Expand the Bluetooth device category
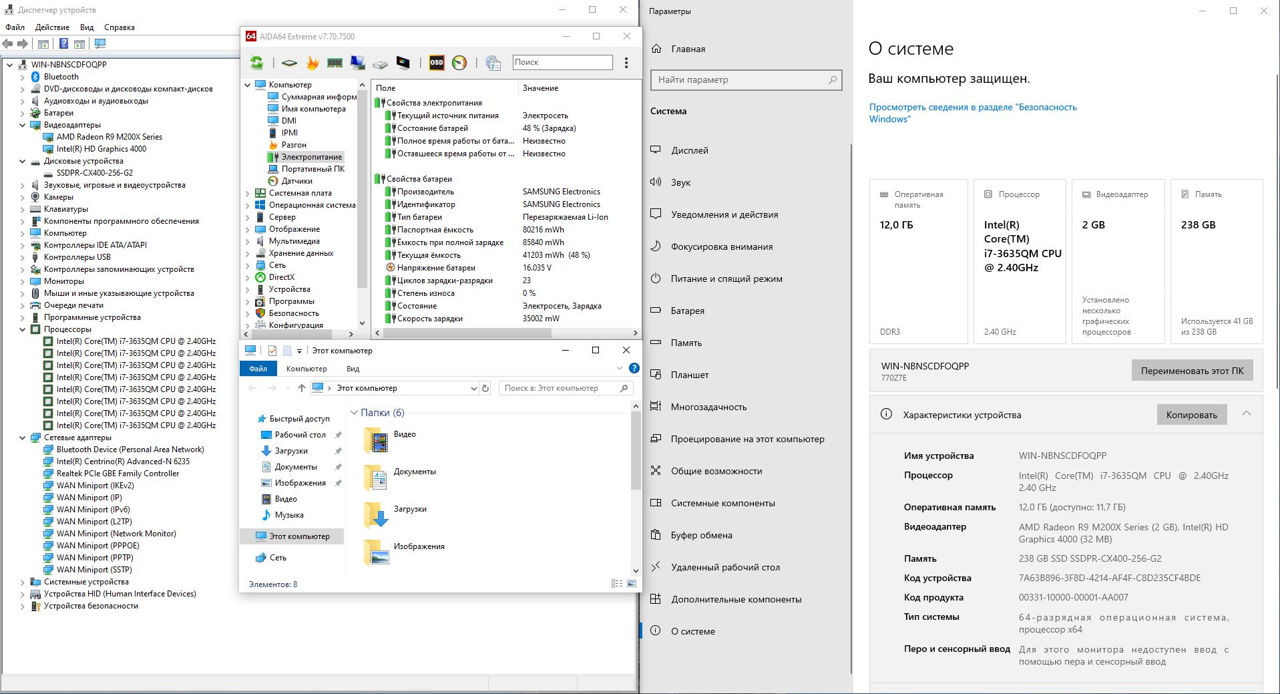This screenshot has width=1280, height=694. coord(23,77)
